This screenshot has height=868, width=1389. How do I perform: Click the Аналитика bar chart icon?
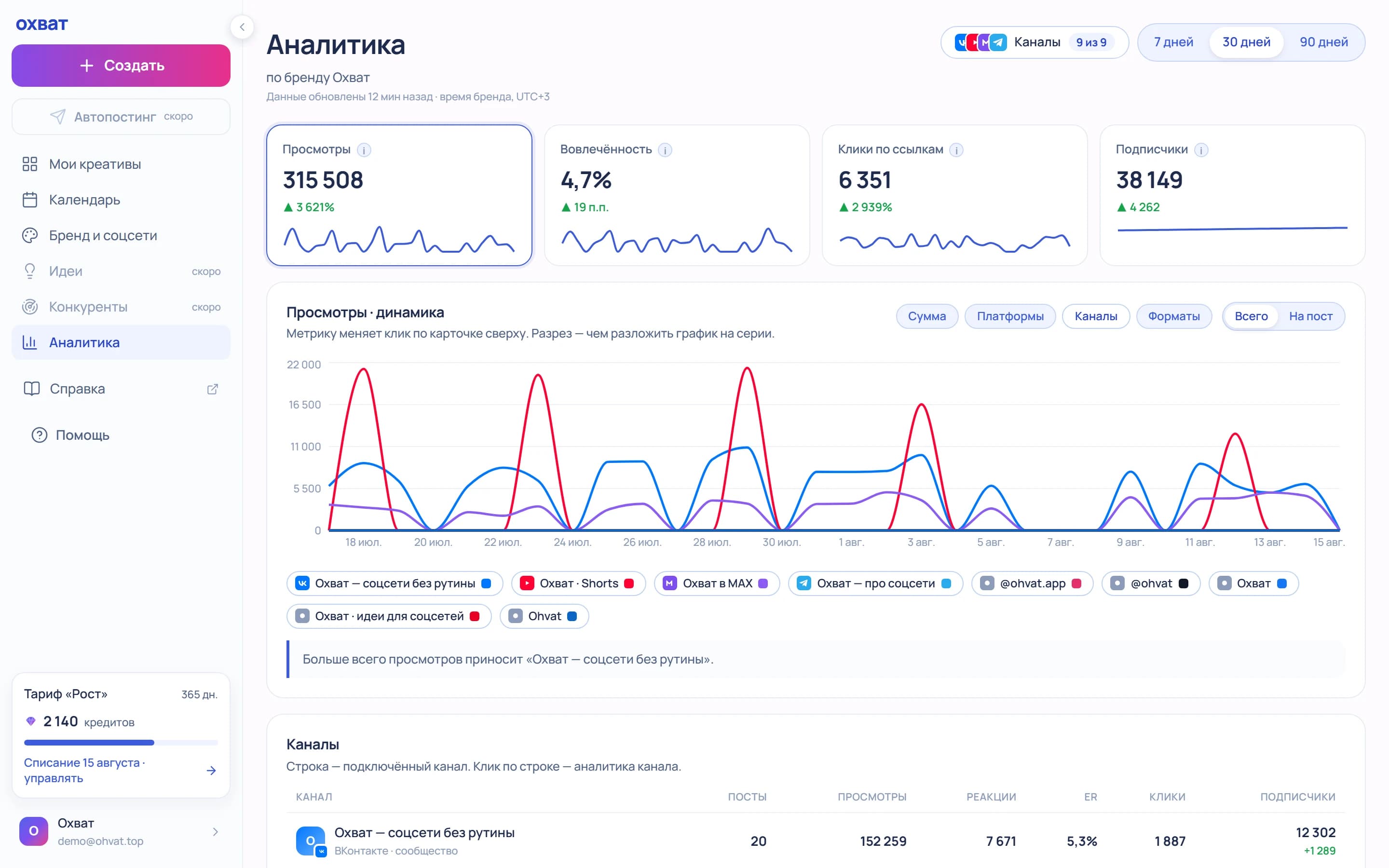[x=30, y=342]
